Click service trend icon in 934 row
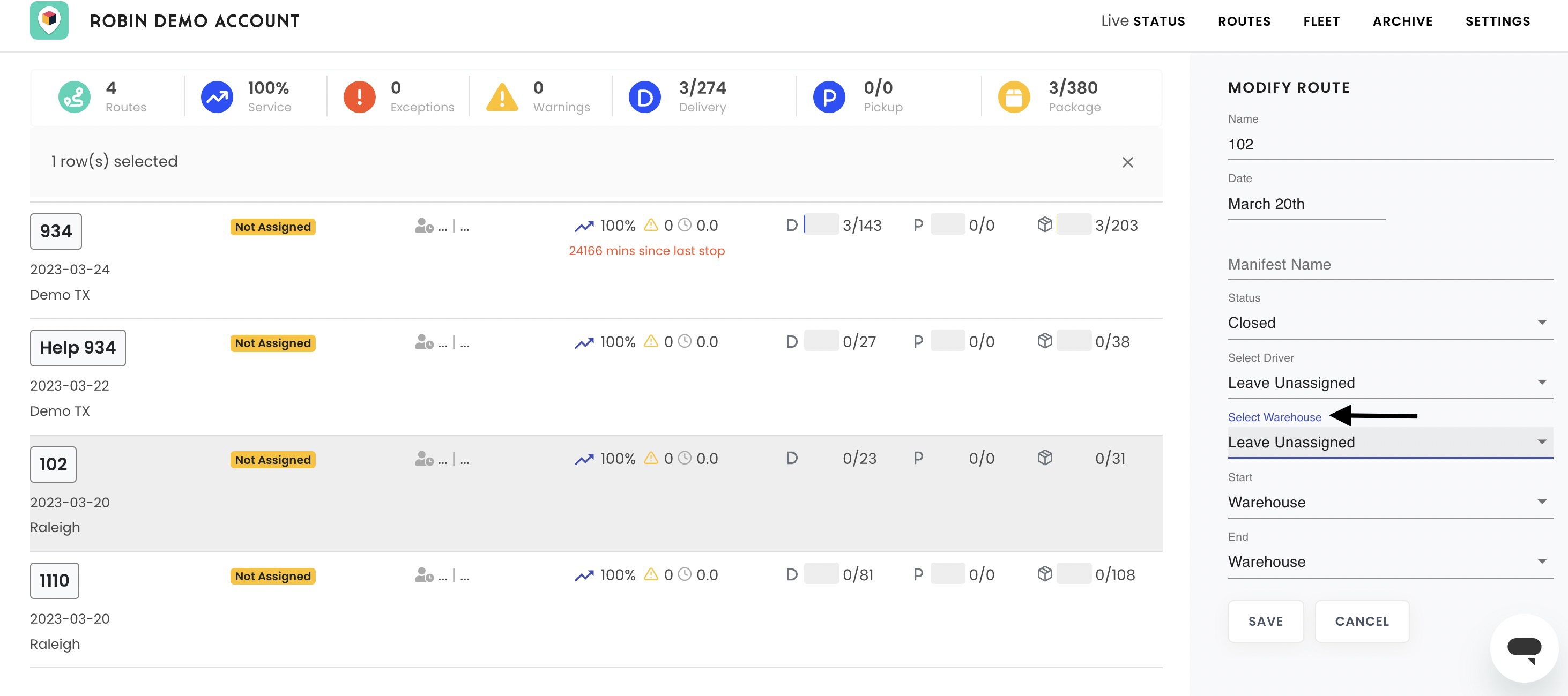 tap(584, 226)
